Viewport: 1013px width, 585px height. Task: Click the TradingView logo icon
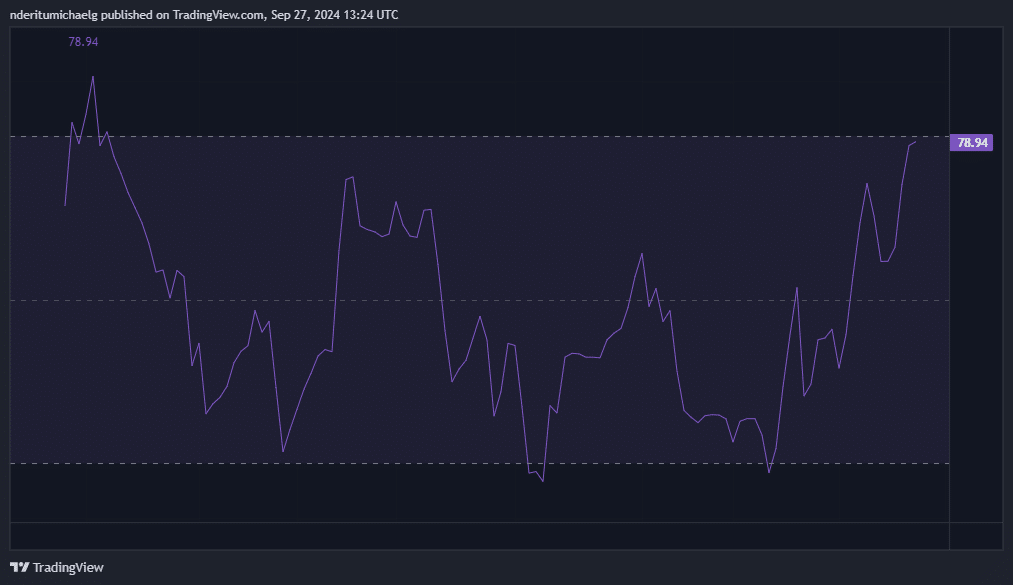click(19, 567)
